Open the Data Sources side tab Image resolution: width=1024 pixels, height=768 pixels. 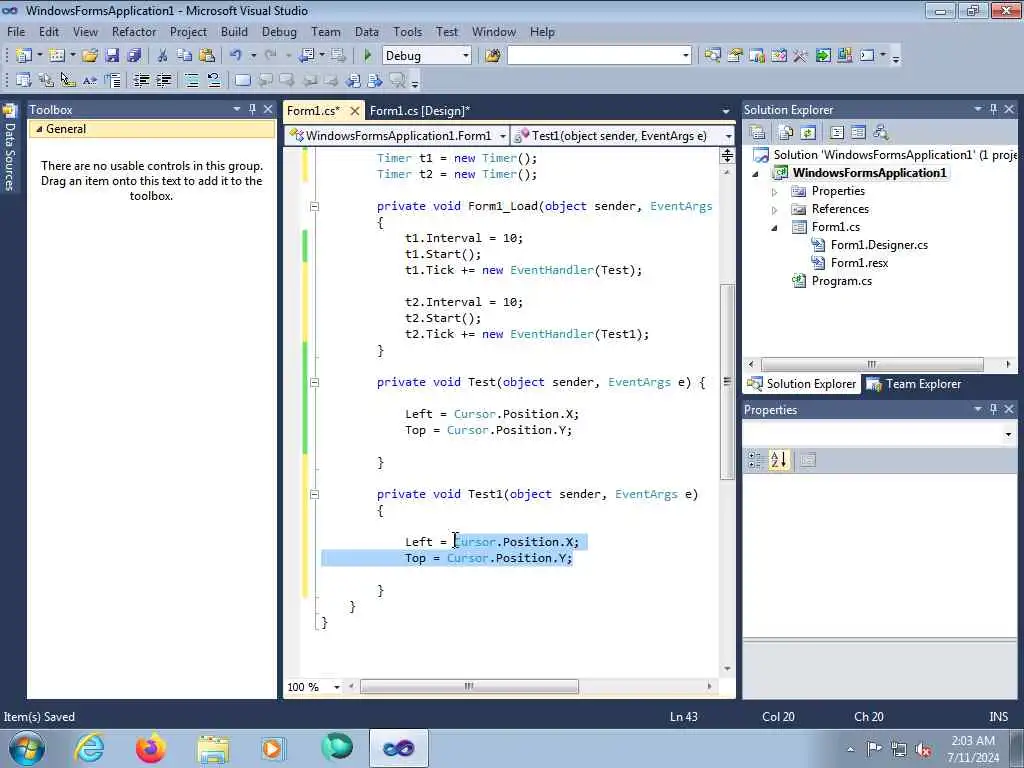coord(9,148)
